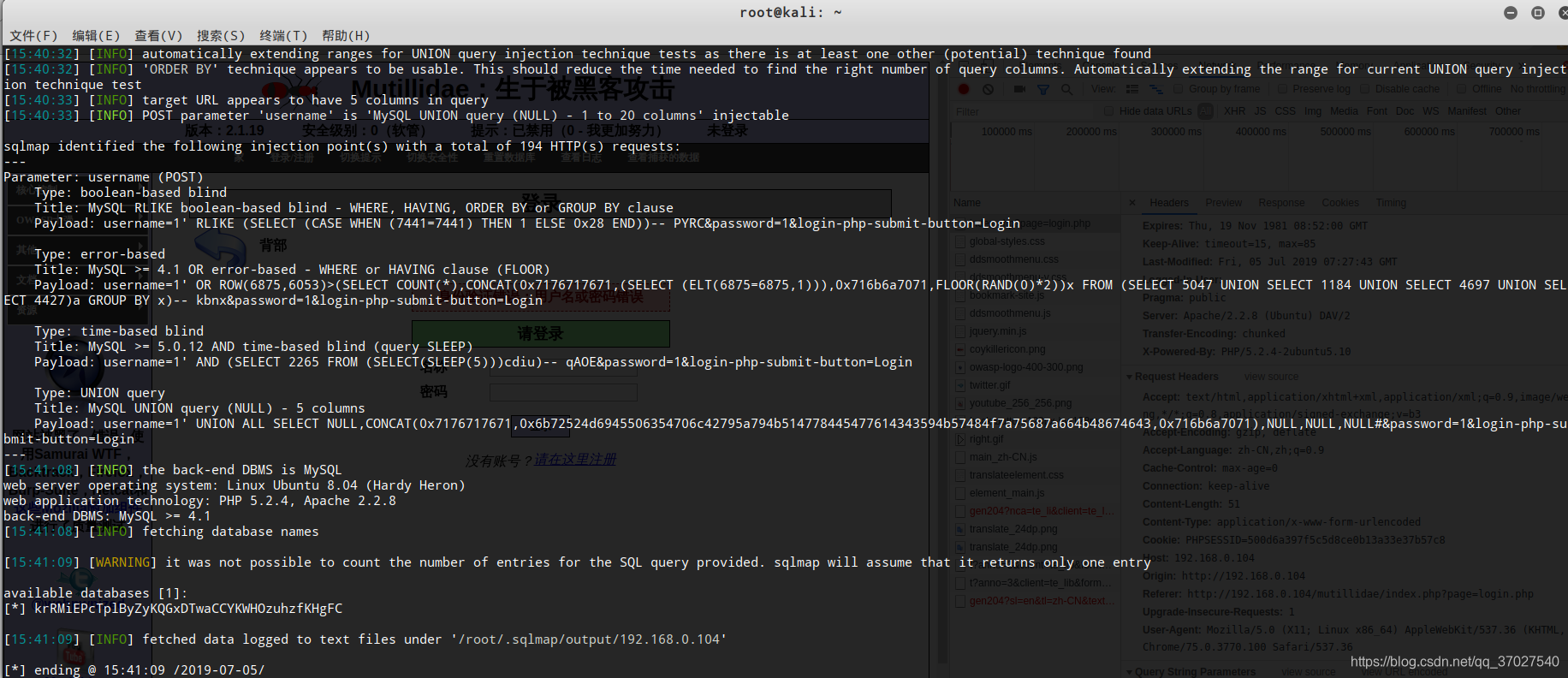Close request details pane with X icon
This screenshot has height=678, width=1568.
click(1132, 203)
